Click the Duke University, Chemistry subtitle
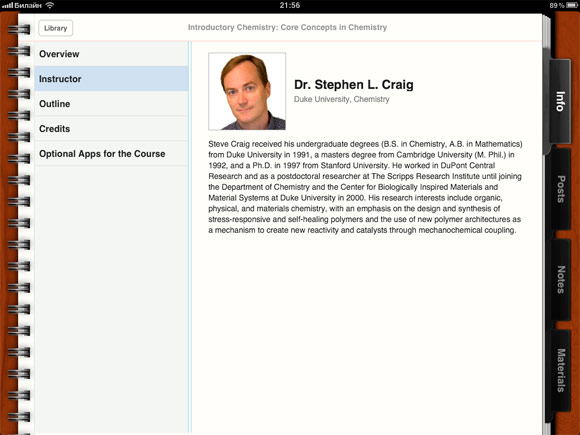The image size is (580, 435). click(341, 99)
